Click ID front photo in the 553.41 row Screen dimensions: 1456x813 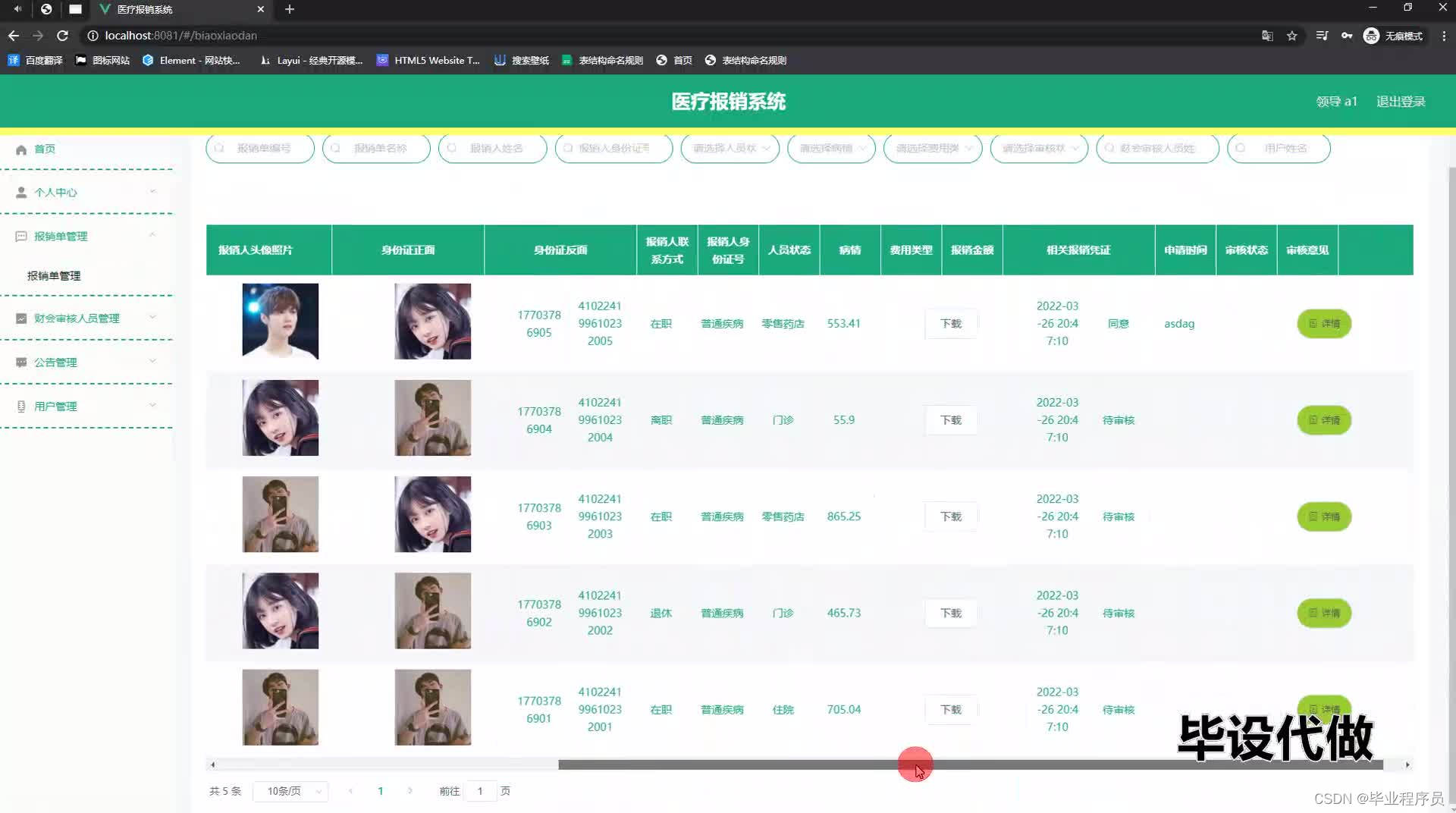pyautogui.click(x=433, y=322)
